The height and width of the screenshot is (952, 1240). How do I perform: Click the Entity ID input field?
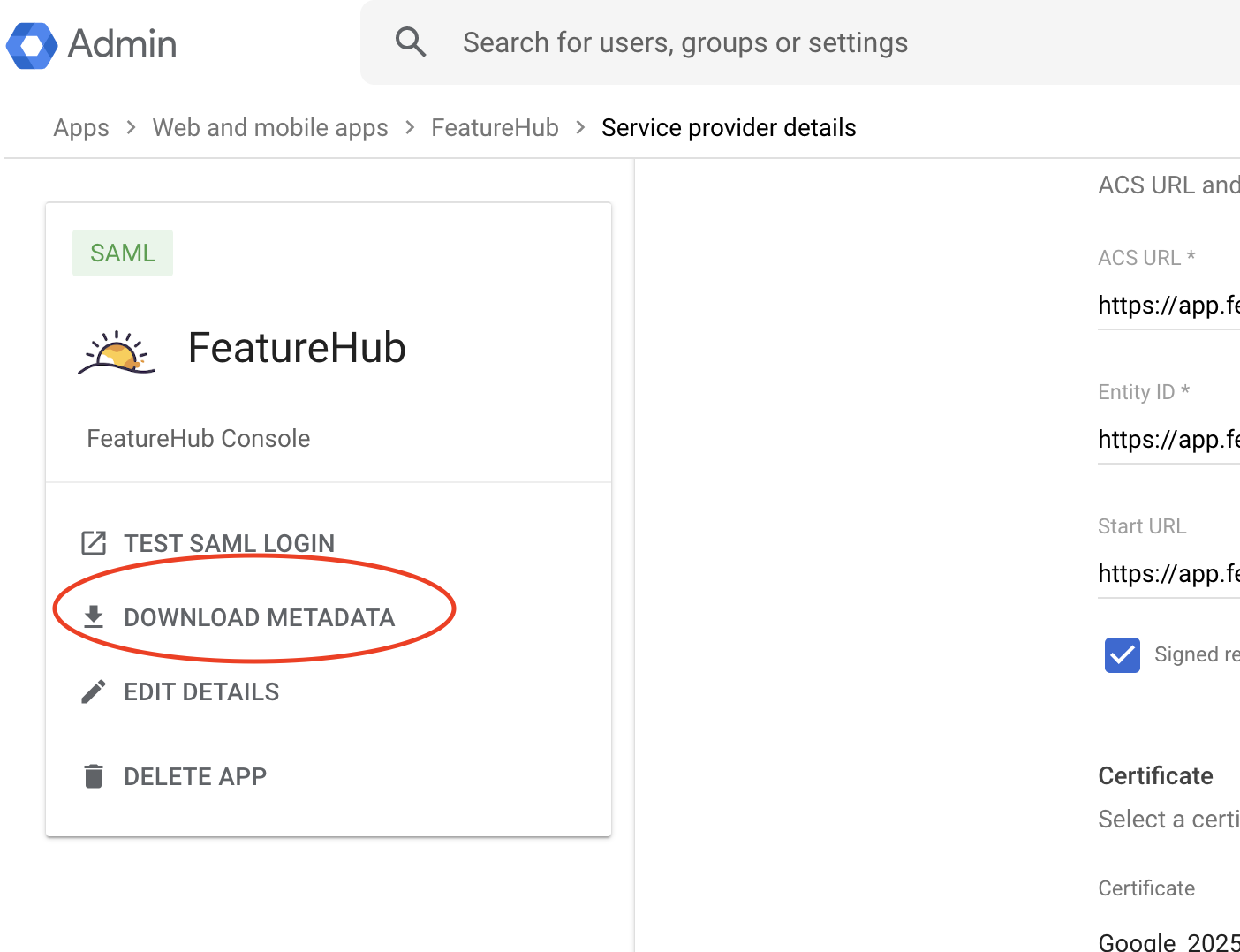click(1168, 440)
